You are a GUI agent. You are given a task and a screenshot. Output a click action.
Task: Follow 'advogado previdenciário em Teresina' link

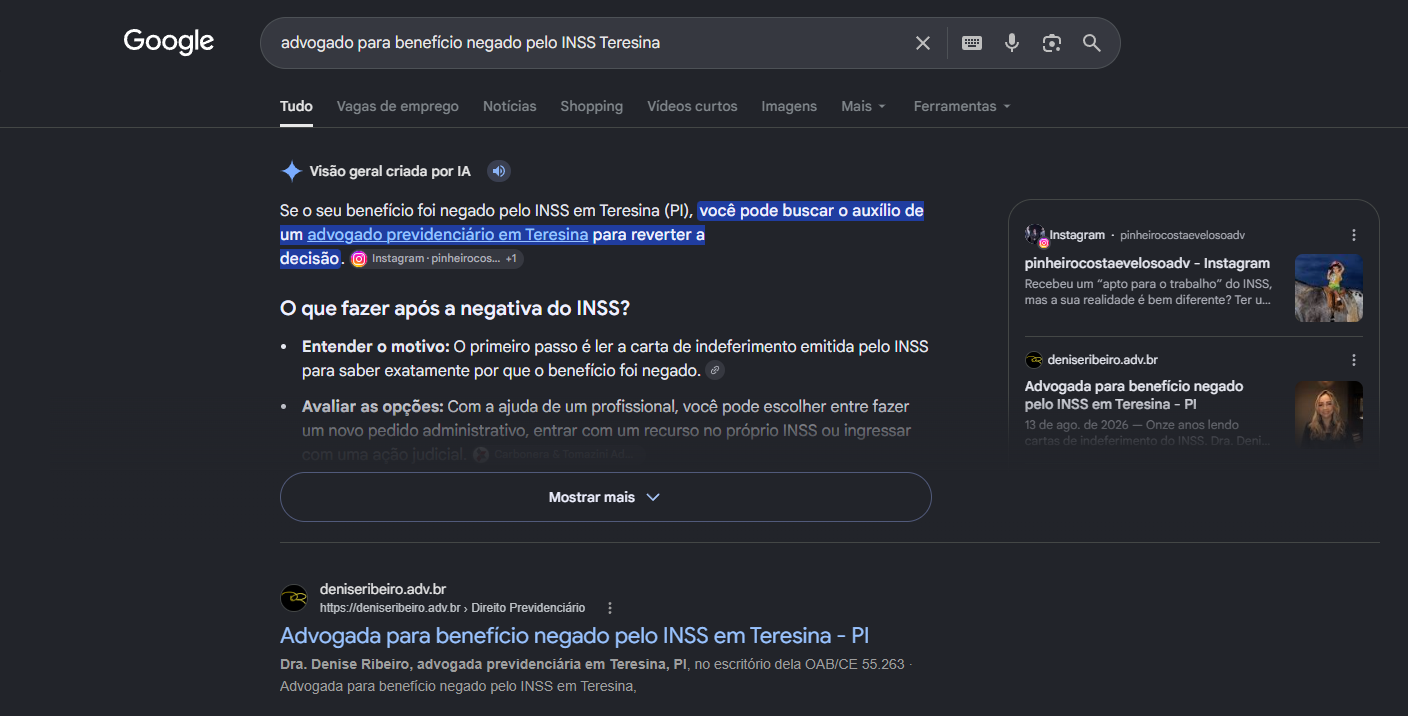pyautogui.click(x=447, y=235)
